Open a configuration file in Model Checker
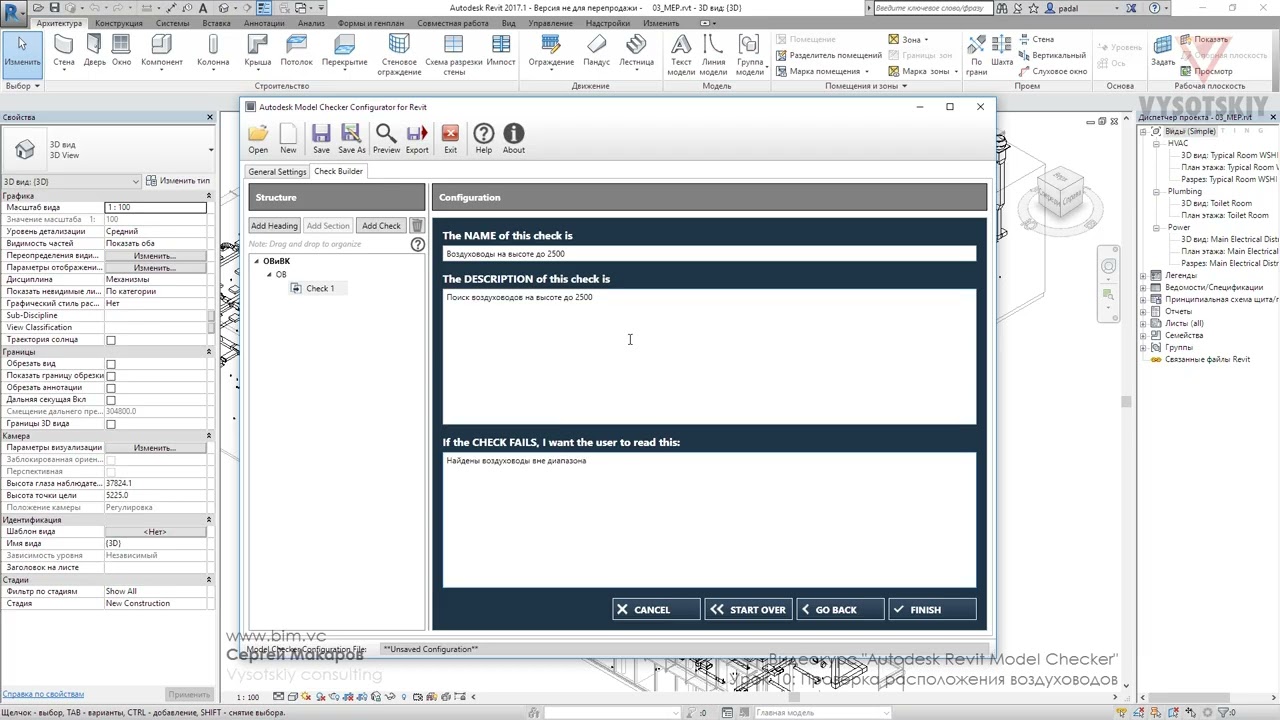 point(258,138)
